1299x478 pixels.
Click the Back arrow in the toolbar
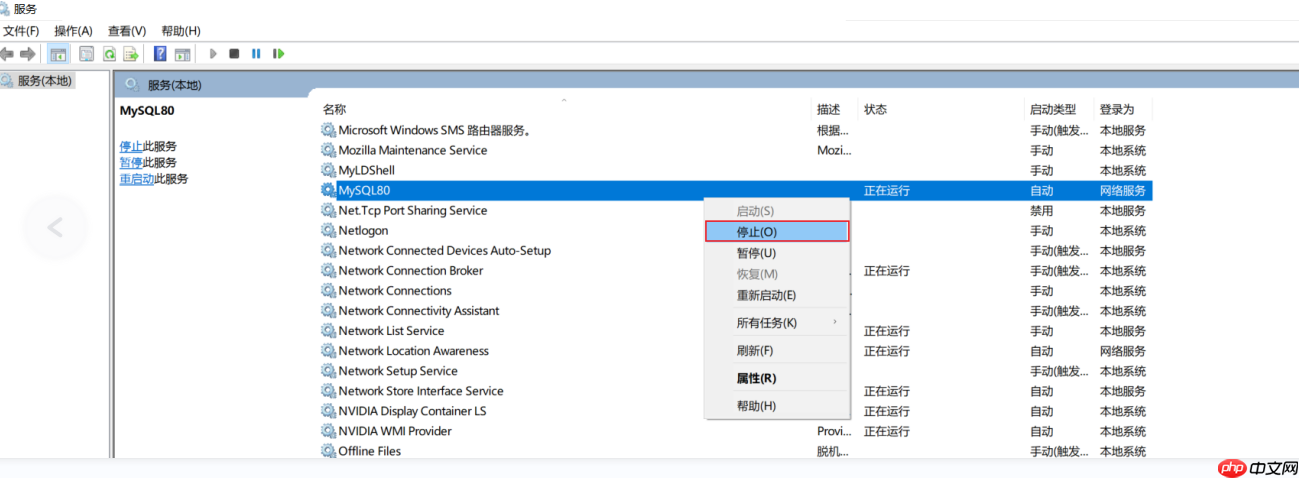(x=7, y=54)
